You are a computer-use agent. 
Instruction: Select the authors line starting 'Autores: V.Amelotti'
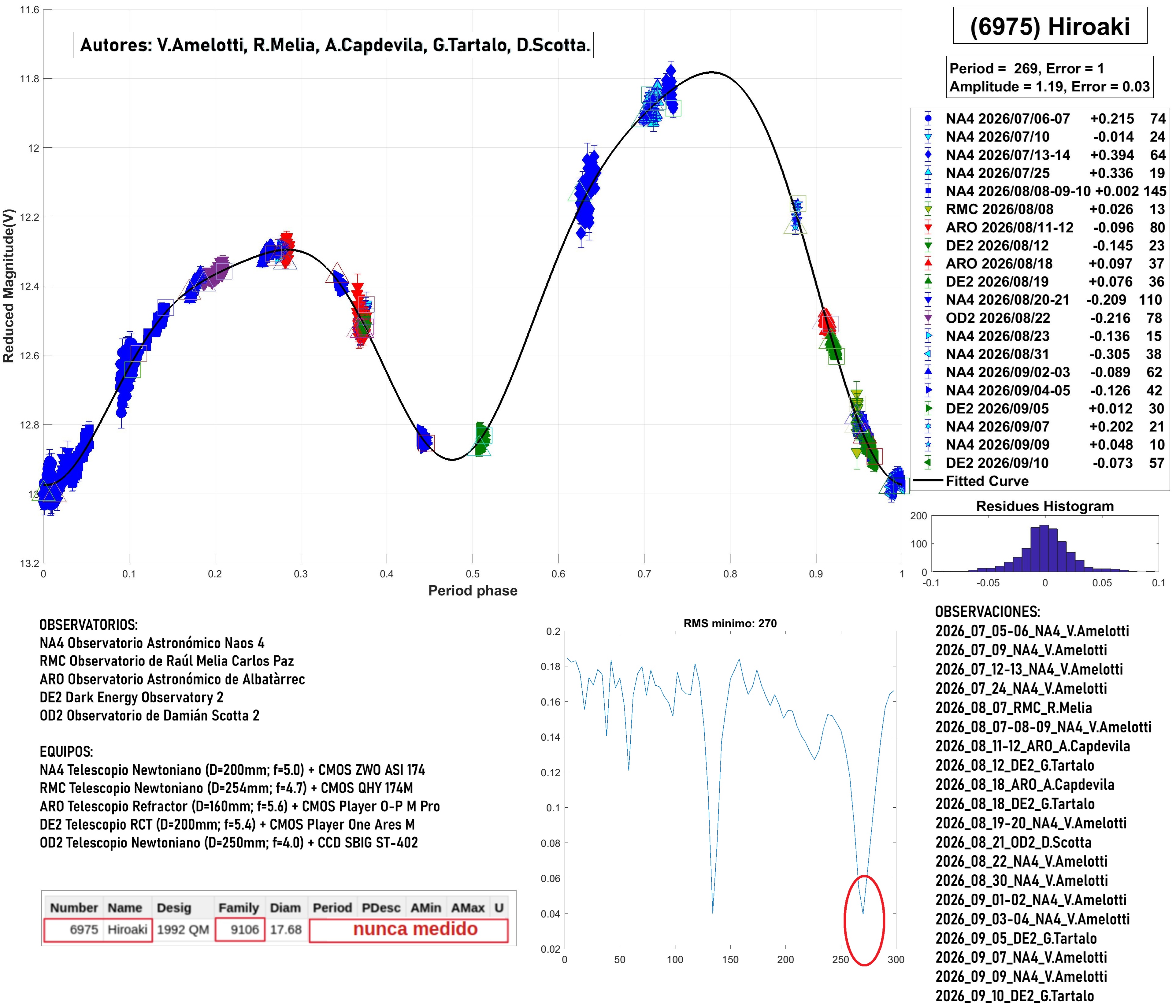(333, 45)
